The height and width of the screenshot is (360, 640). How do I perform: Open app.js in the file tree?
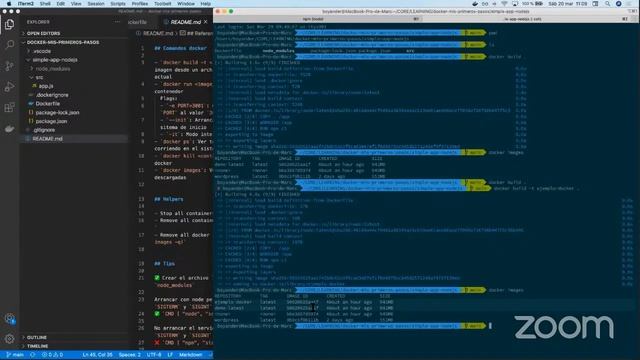click(46, 86)
